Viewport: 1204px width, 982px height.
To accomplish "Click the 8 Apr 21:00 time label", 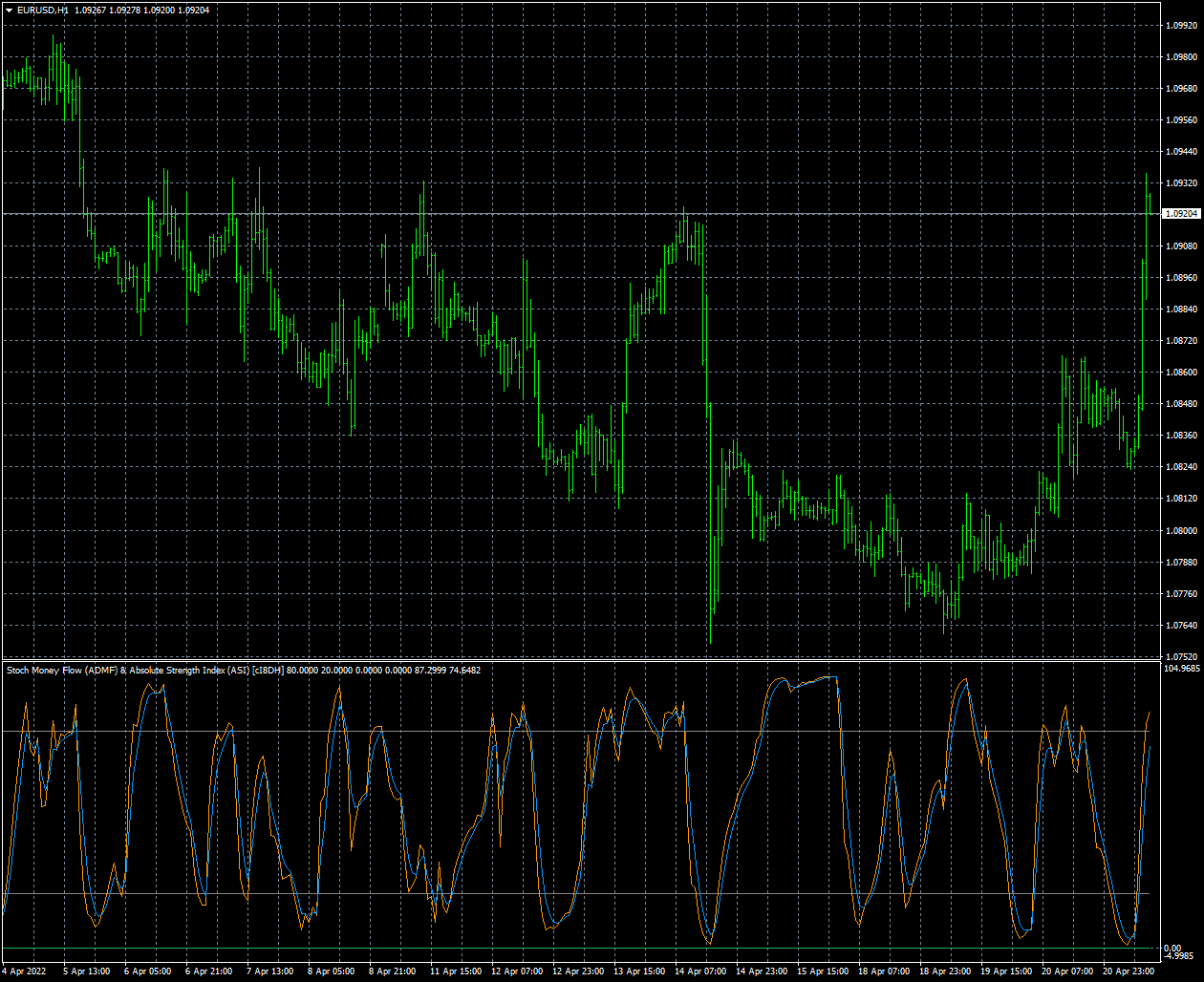I will [393, 971].
